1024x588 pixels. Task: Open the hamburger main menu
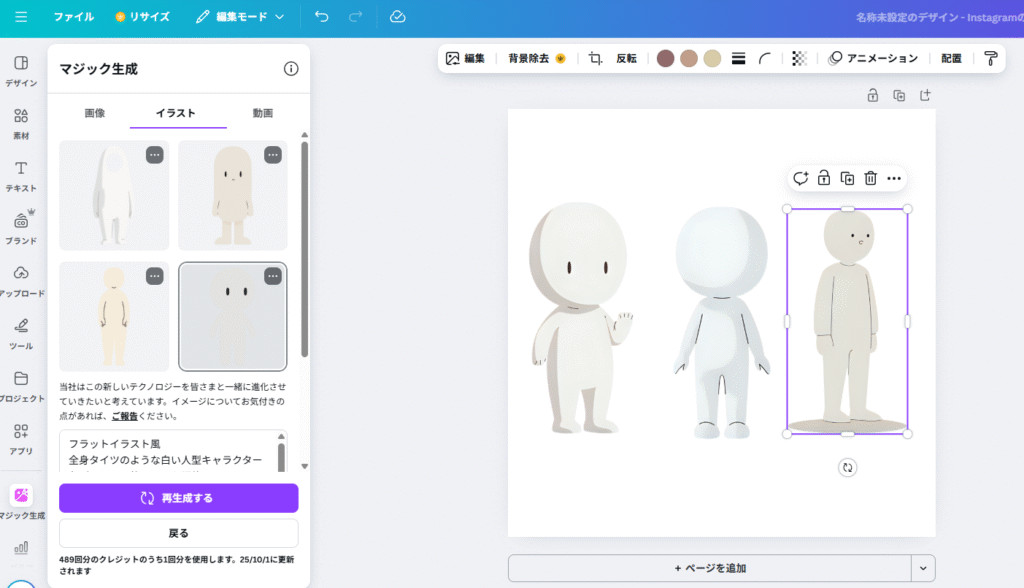(x=21, y=17)
